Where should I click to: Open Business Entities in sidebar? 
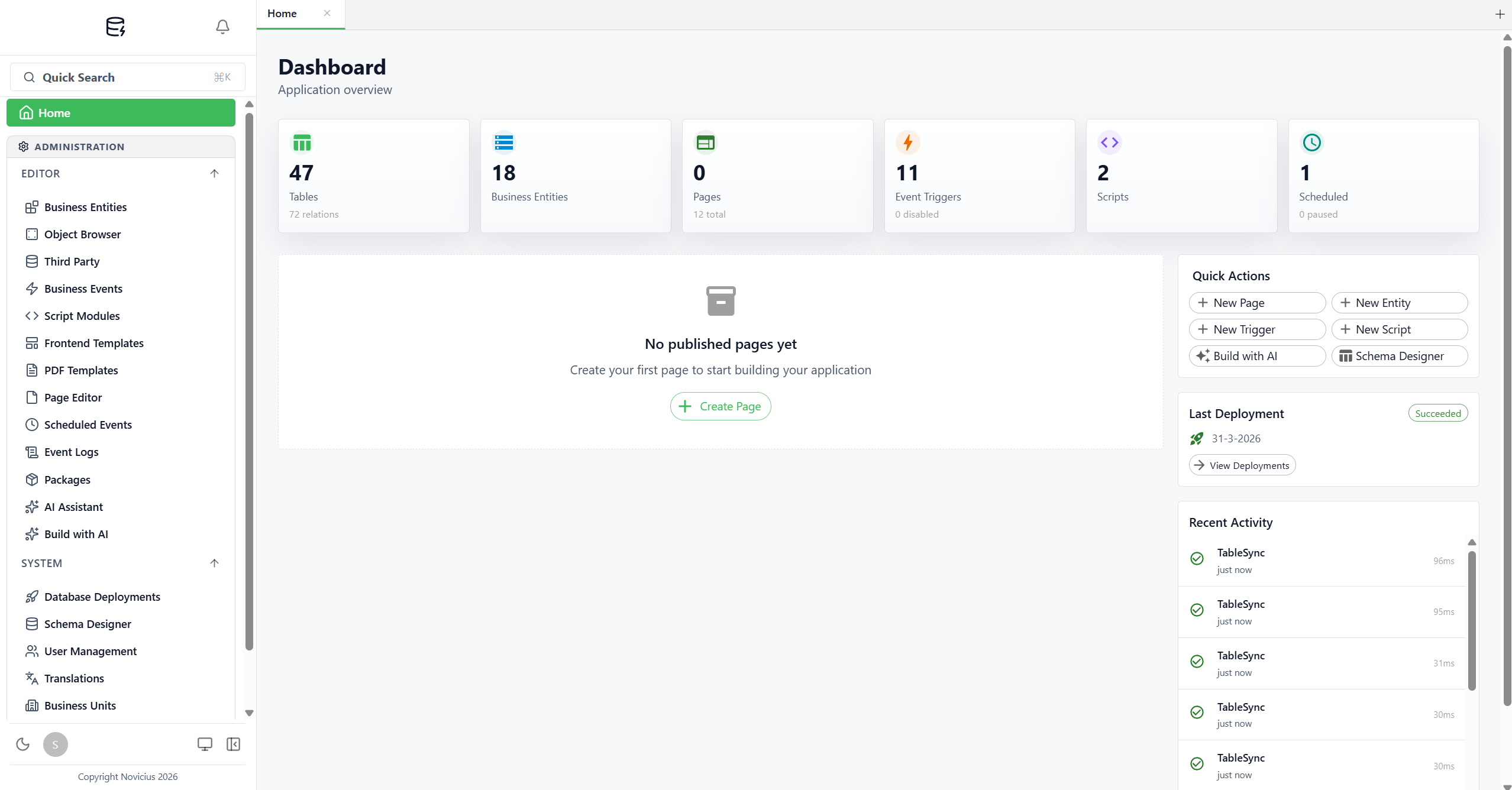pyautogui.click(x=121, y=207)
